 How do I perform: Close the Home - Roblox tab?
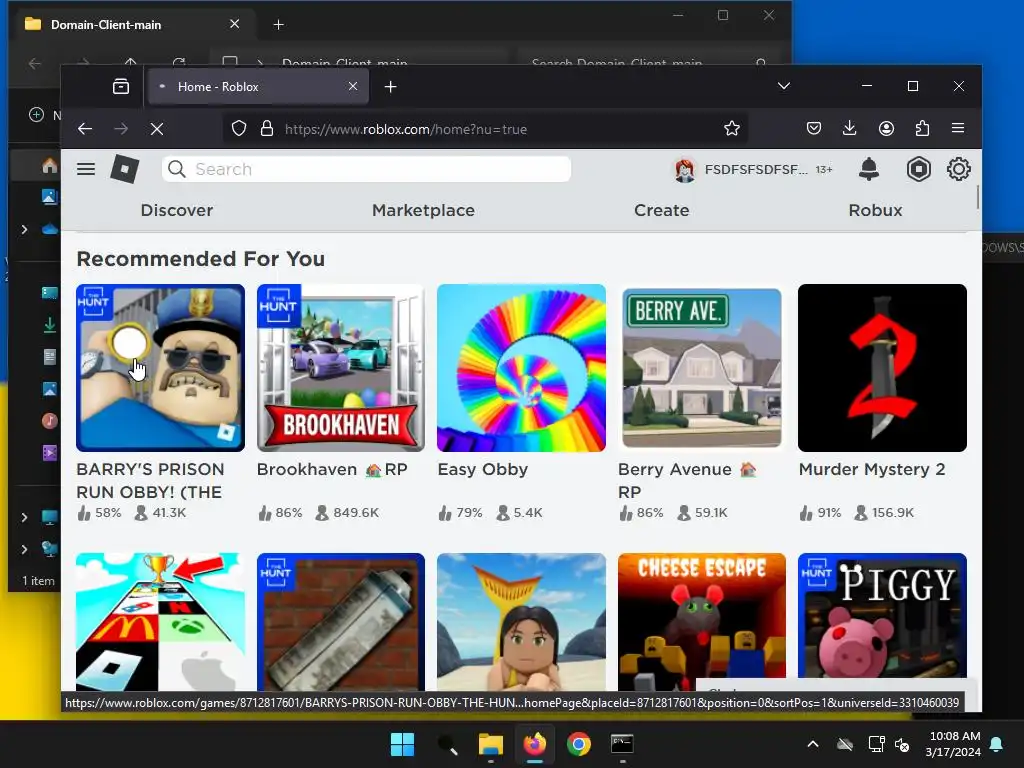(x=353, y=86)
